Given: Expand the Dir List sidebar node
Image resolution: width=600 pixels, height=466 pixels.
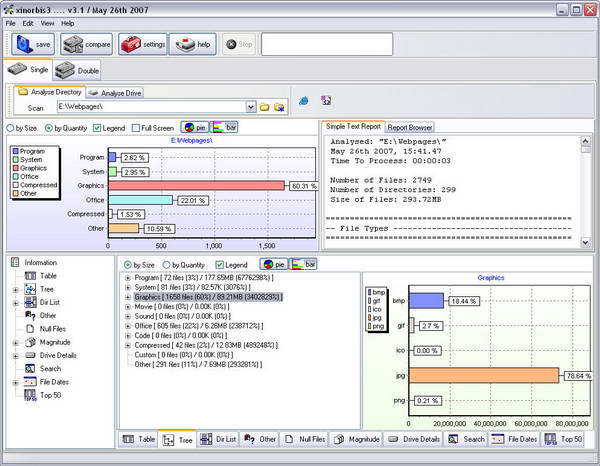Looking at the screenshot, I should coord(16,302).
